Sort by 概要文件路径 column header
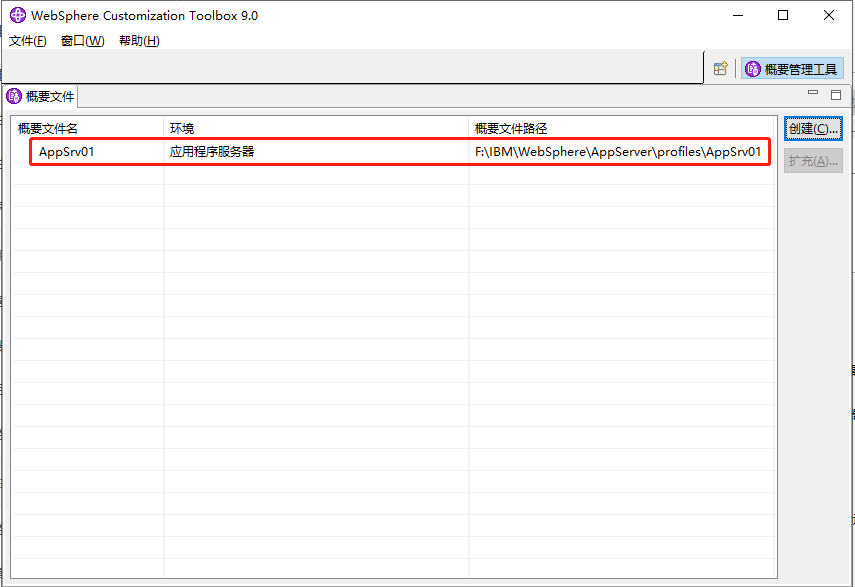This screenshot has width=855, height=587. point(622,128)
